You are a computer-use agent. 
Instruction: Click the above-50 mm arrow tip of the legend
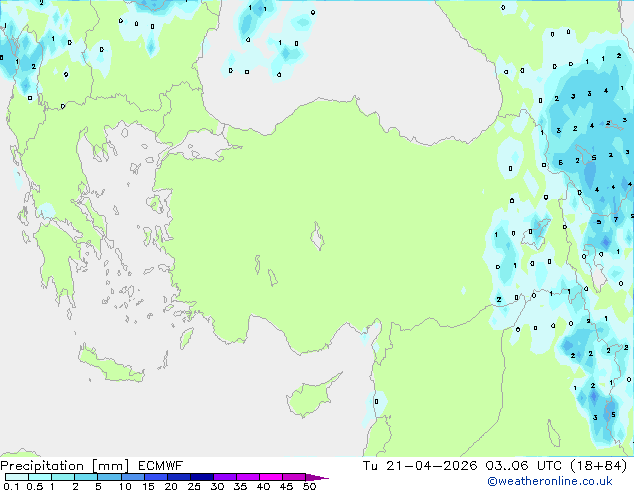tap(317, 477)
